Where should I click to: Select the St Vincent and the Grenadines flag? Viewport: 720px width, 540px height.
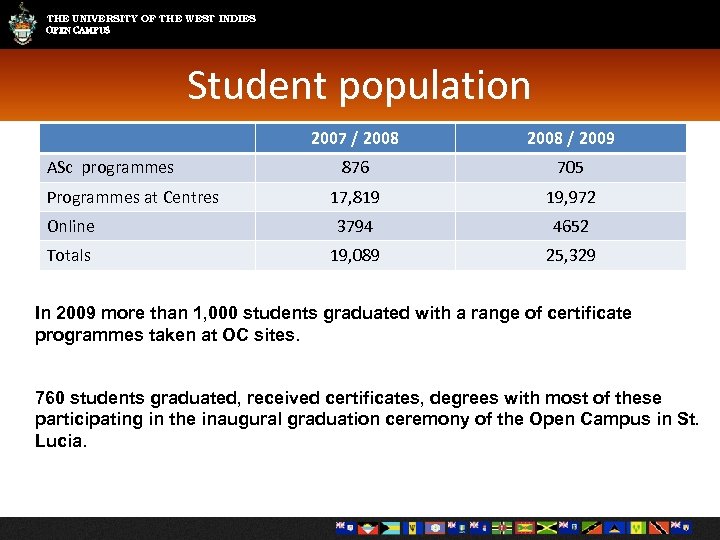[x=637, y=529]
